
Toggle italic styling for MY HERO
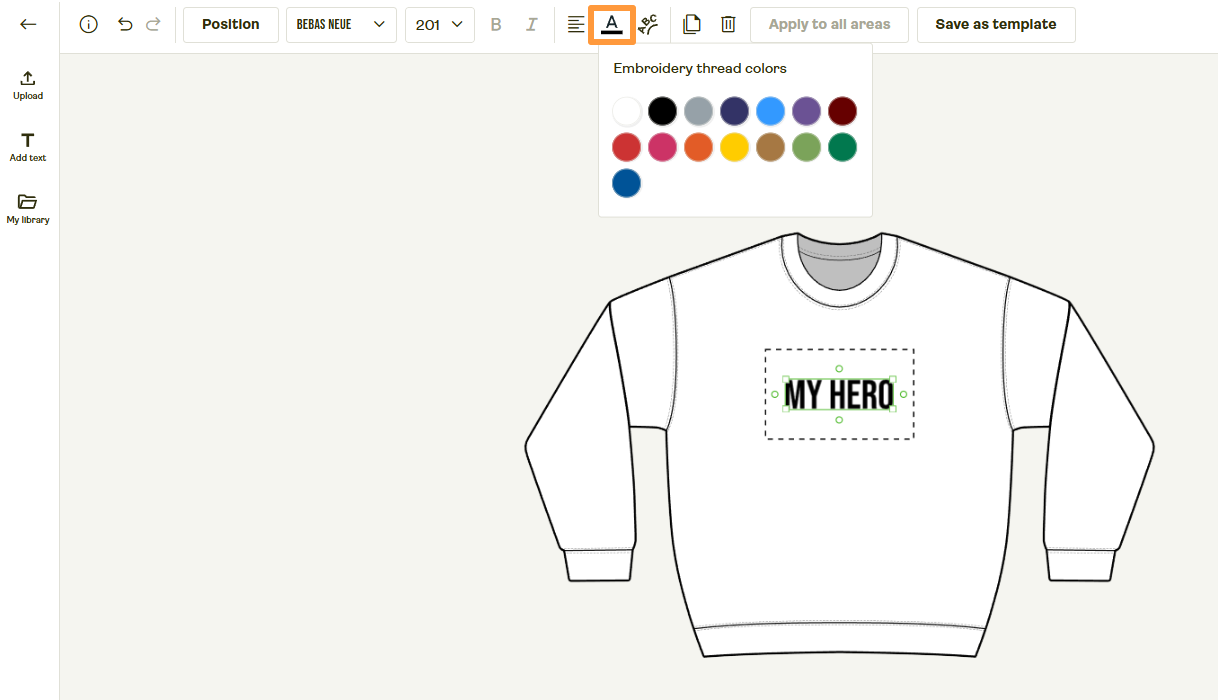(531, 24)
